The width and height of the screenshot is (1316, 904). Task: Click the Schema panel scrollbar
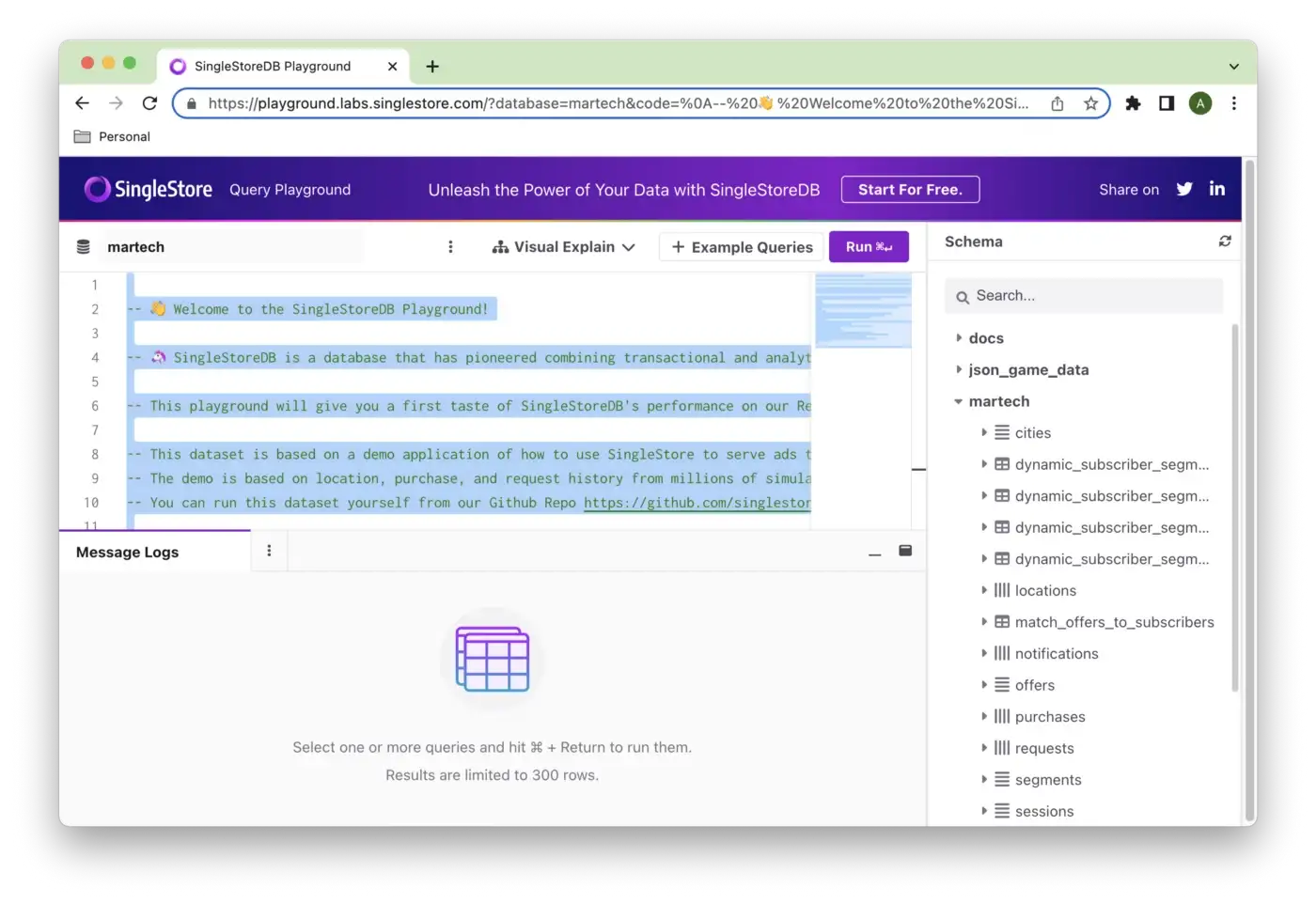(1235, 507)
